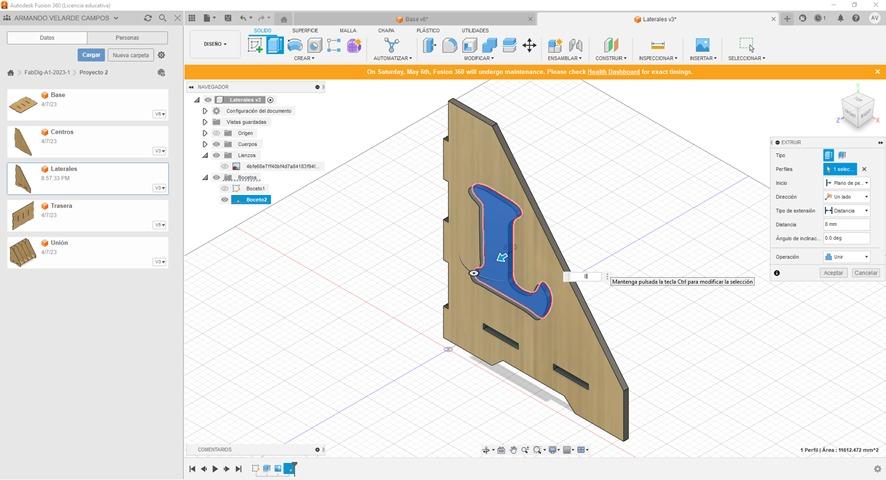Switch to the UTILIDADES tab
The image size is (886, 480).
(x=475, y=31)
